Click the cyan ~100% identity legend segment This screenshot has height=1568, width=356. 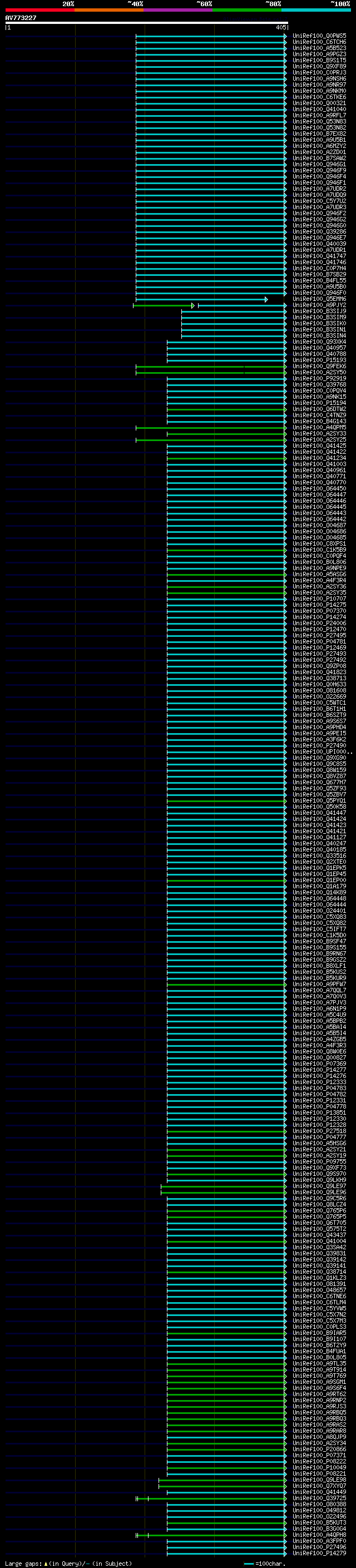click(316, 10)
